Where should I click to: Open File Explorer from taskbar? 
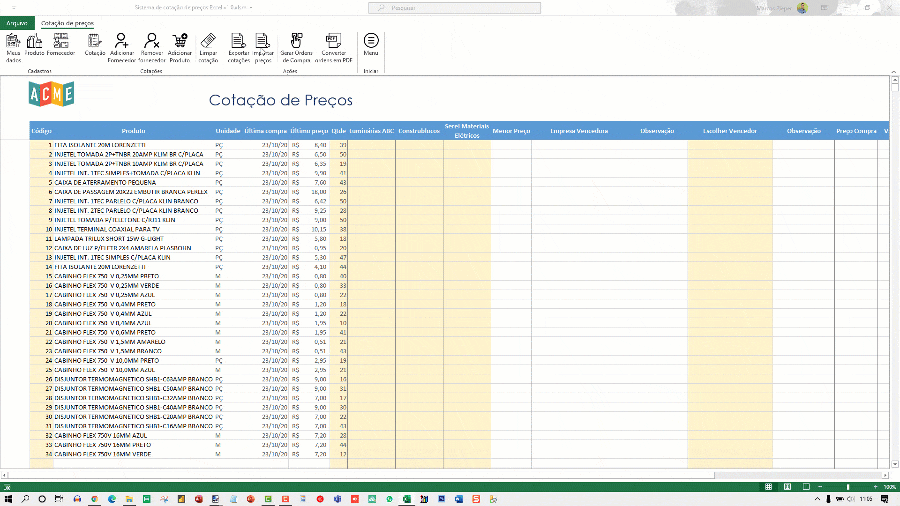coord(129,499)
